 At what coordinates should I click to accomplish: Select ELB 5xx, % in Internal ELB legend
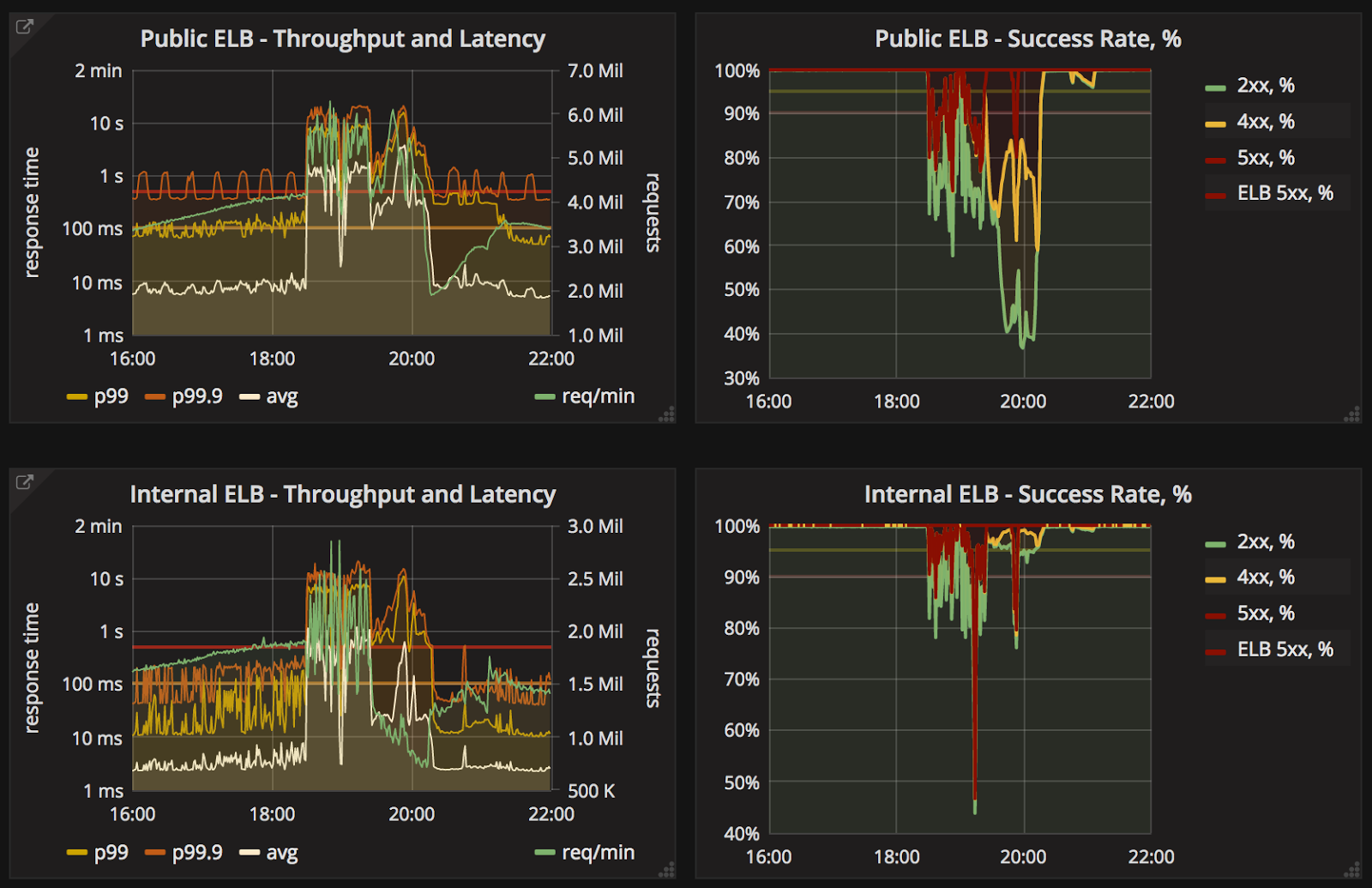(x=1270, y=649)
